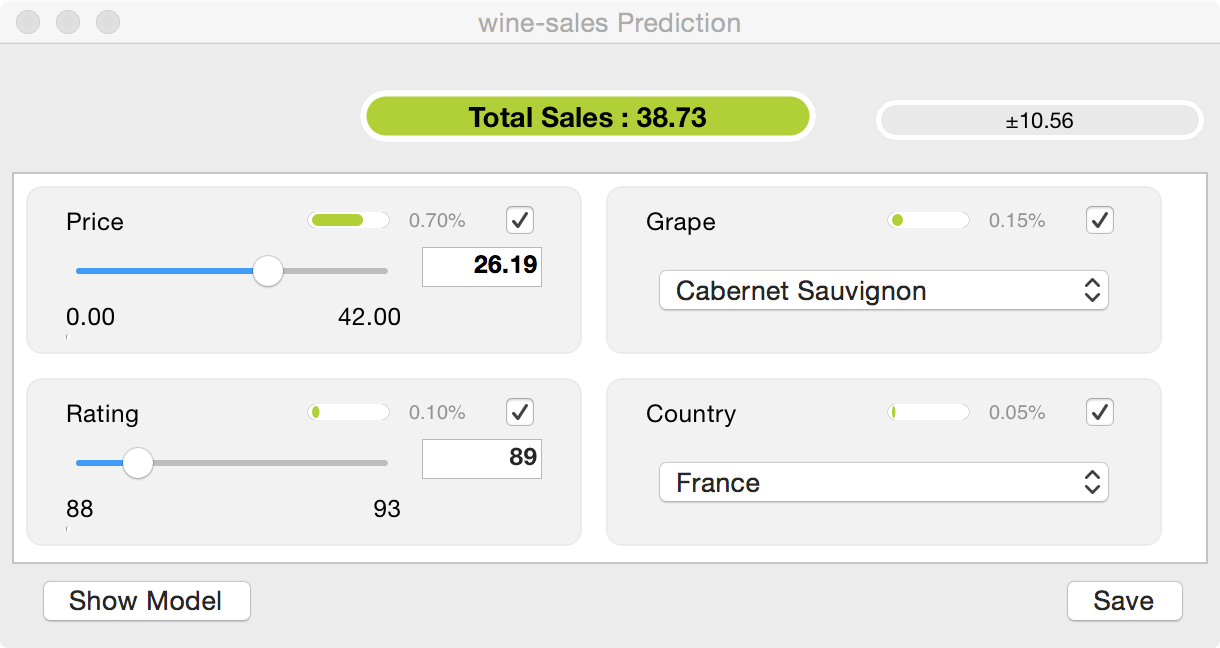The width and height of the screenshot is (1220, 648).
Task: Click the Show Model button
Action: (146, 601)
